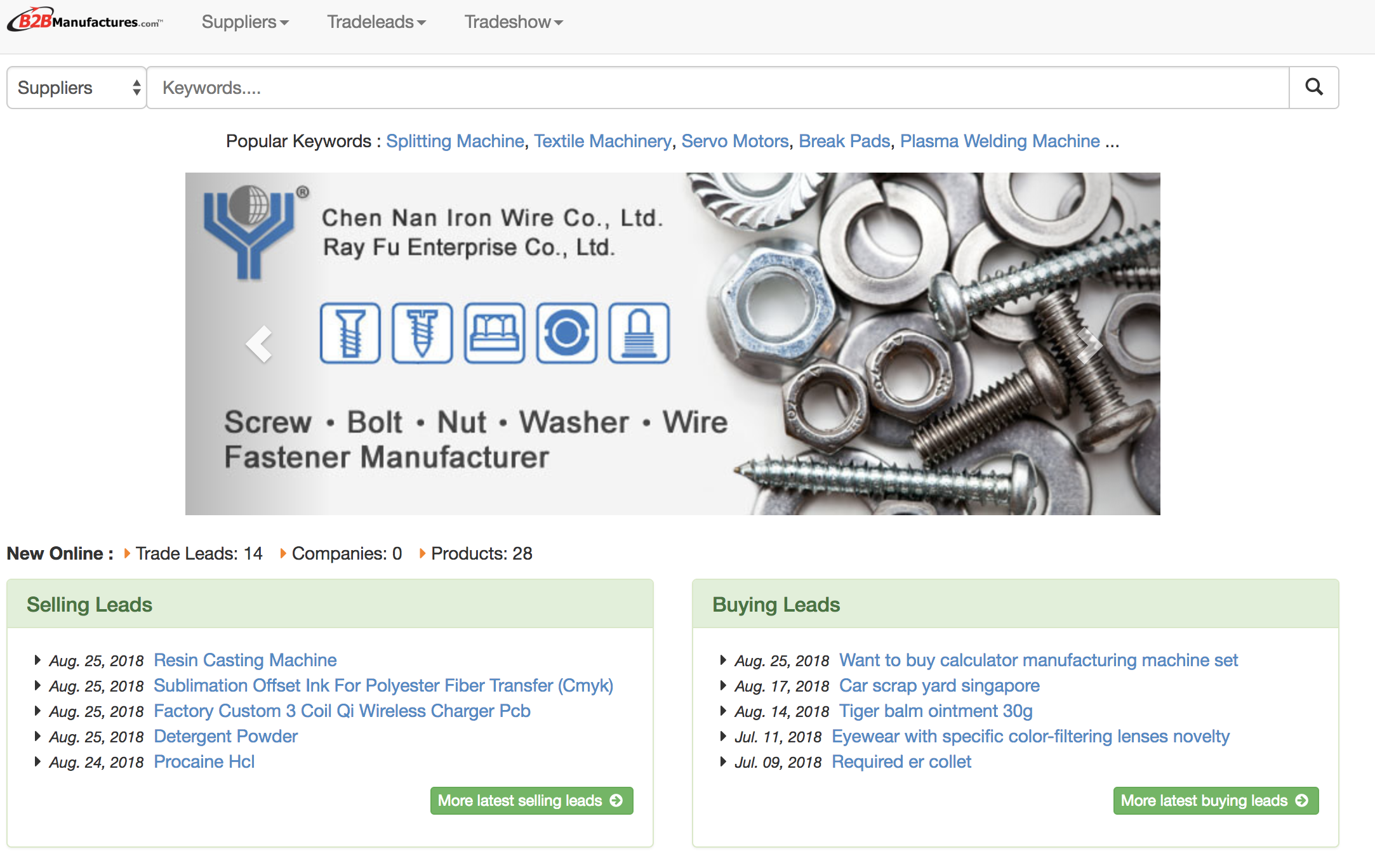The width and height of the screenshot is (1375, 868).
Task: Open calculator manufacturing machine buying lead
Action: [1039, 660]
